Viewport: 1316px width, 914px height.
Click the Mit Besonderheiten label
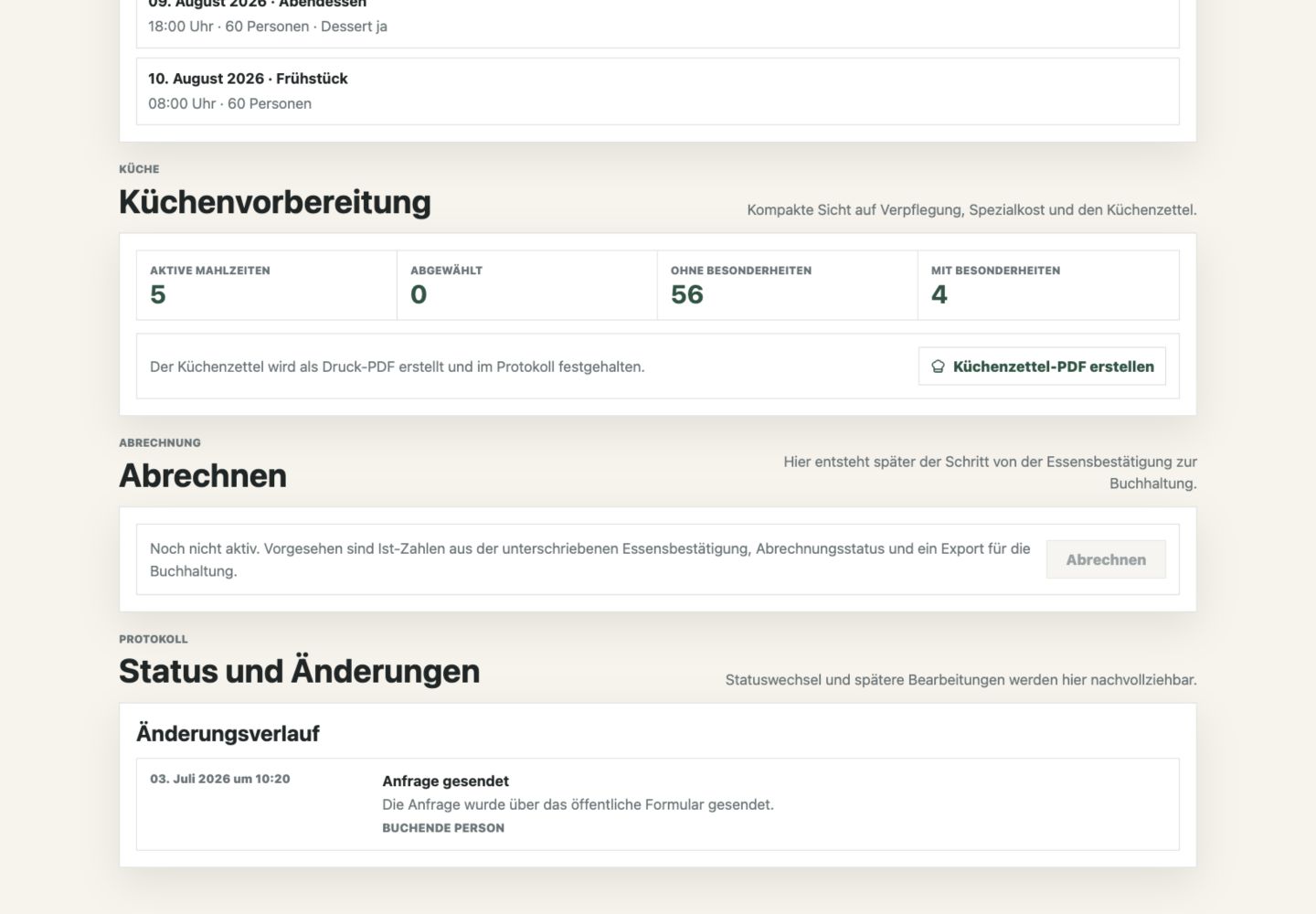click(x=995, y=271)
